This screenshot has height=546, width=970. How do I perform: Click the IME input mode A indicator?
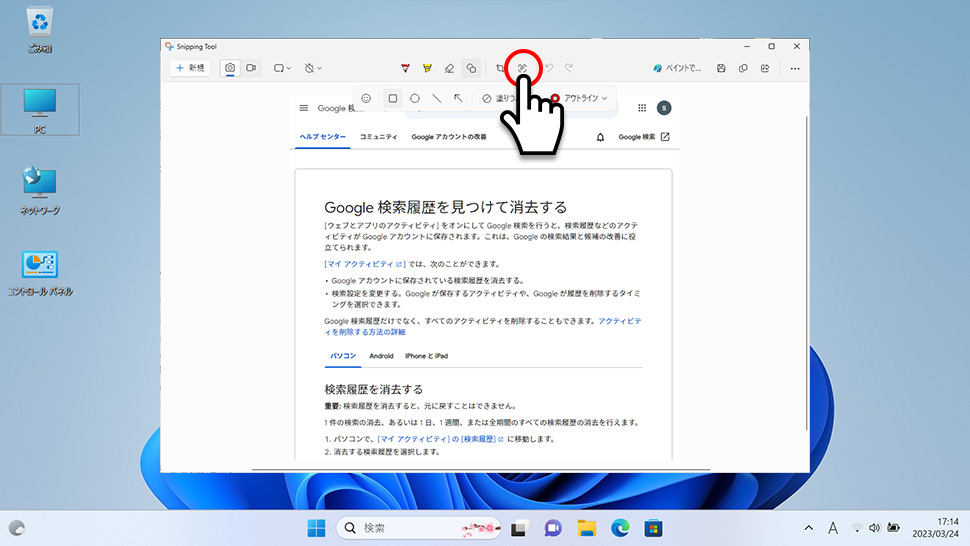tap(833, 528)
